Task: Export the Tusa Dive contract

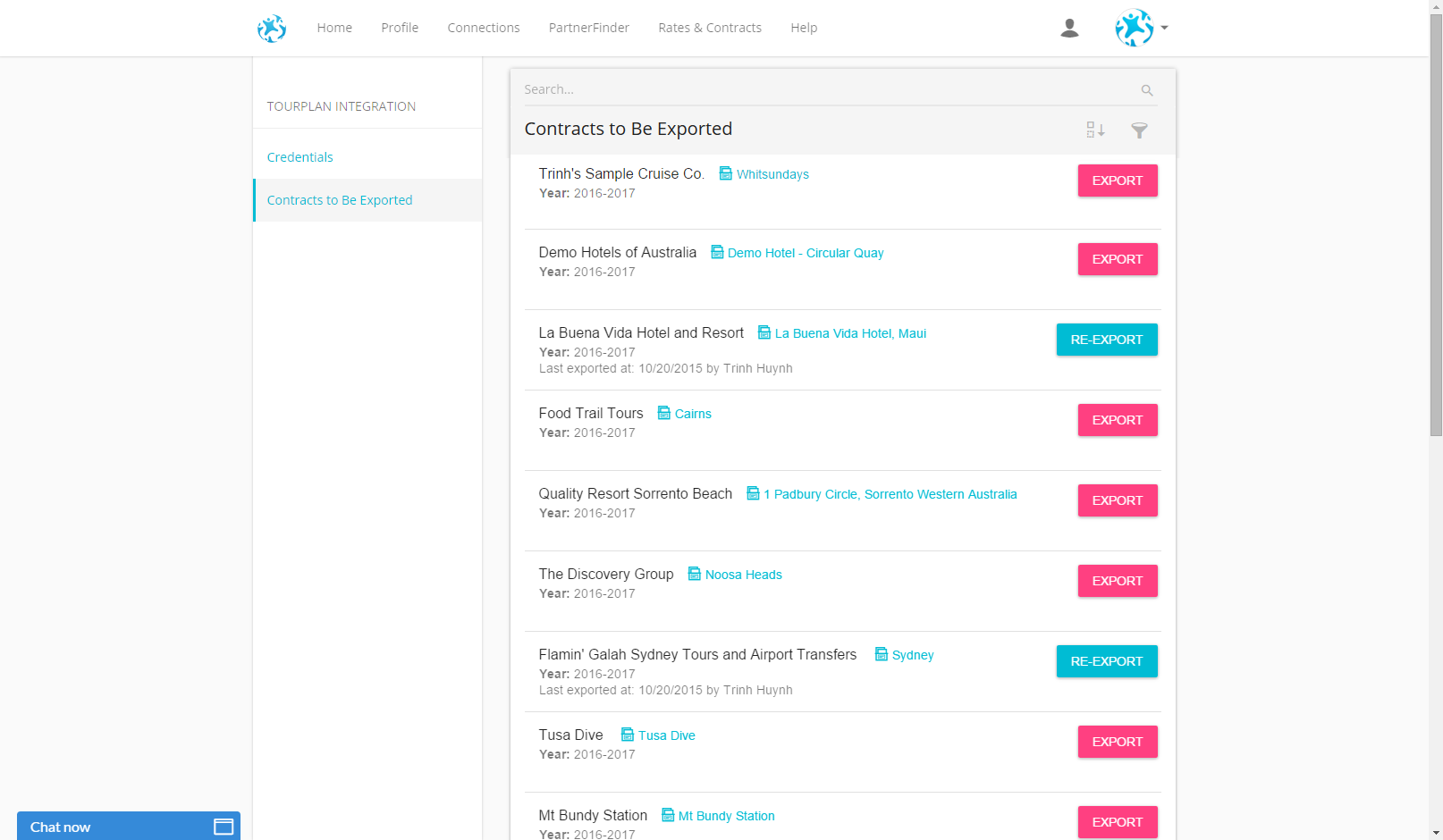Action: [1118, 742]
